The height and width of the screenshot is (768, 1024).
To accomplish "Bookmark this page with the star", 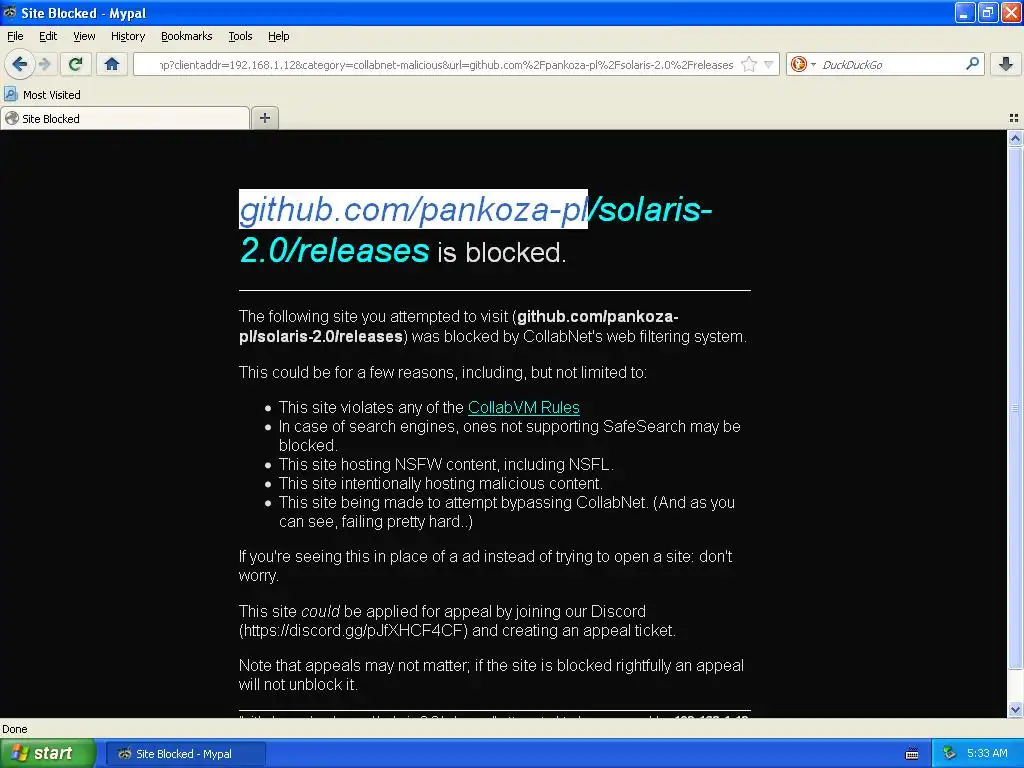I will coord(749,65).
